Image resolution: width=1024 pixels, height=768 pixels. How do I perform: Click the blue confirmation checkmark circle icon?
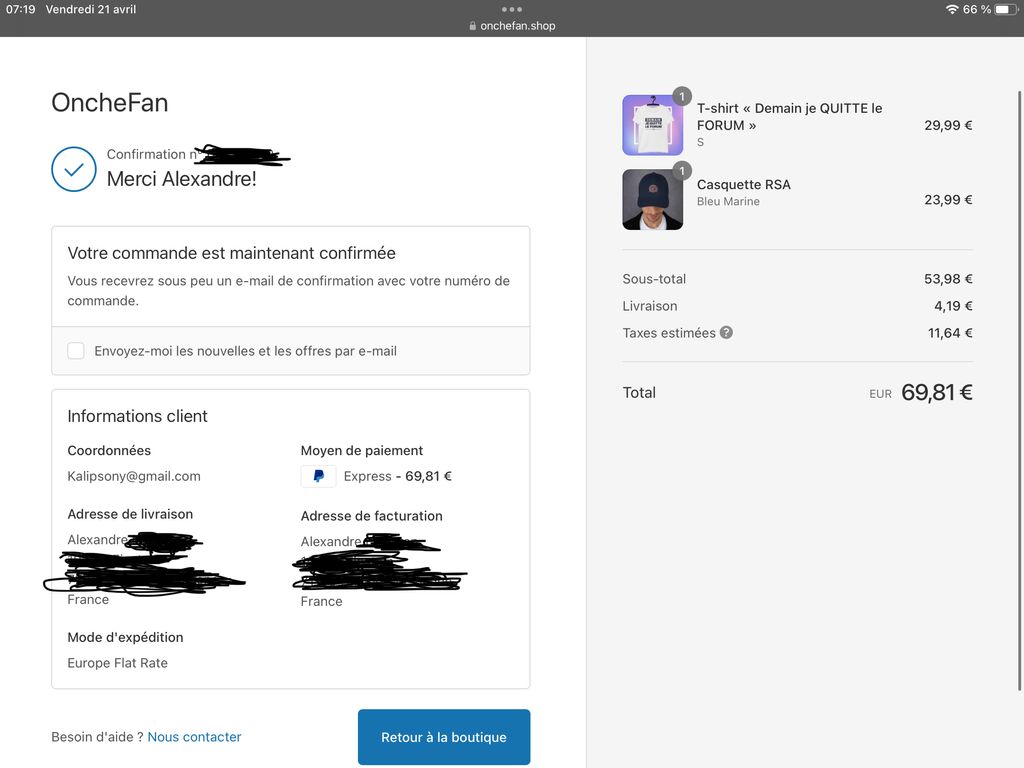pyautogui.click(x=74, y=169)
